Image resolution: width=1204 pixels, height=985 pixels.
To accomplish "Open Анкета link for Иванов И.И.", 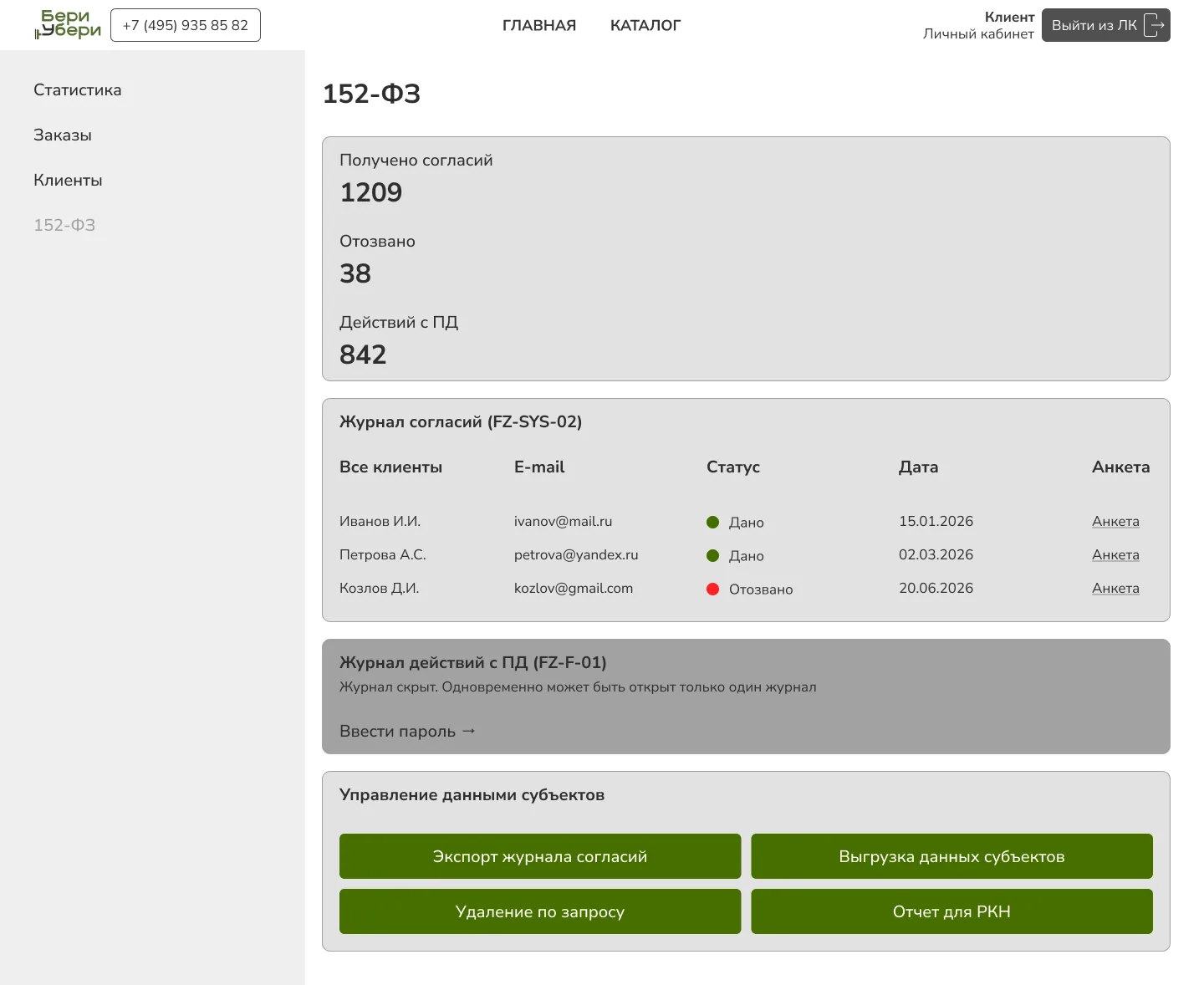I will 1115,521.
